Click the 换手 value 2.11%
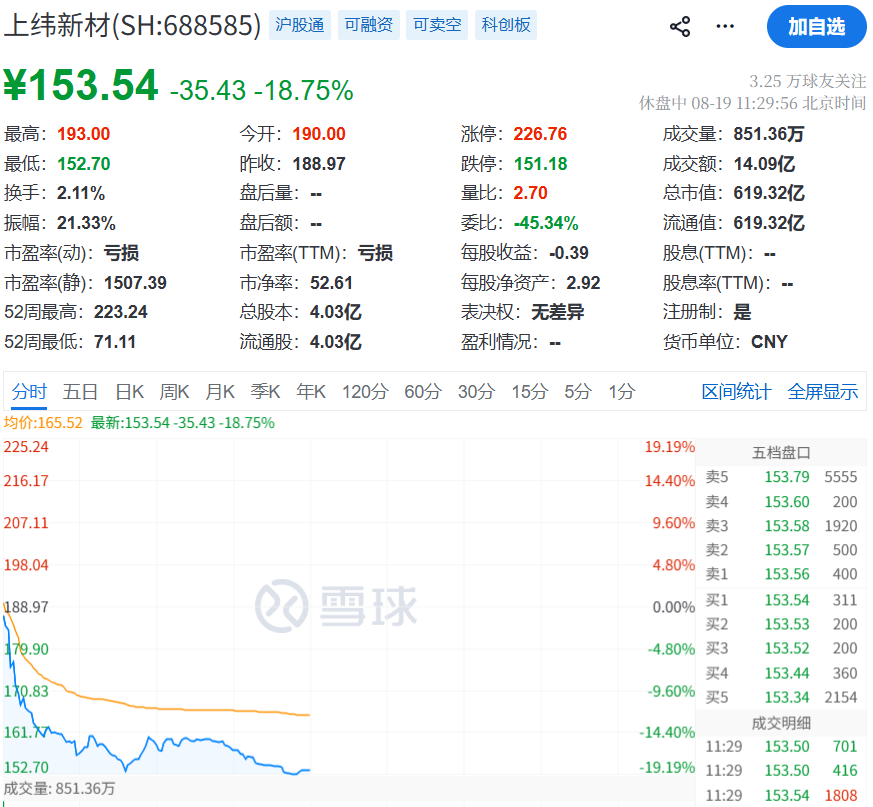 81,193
